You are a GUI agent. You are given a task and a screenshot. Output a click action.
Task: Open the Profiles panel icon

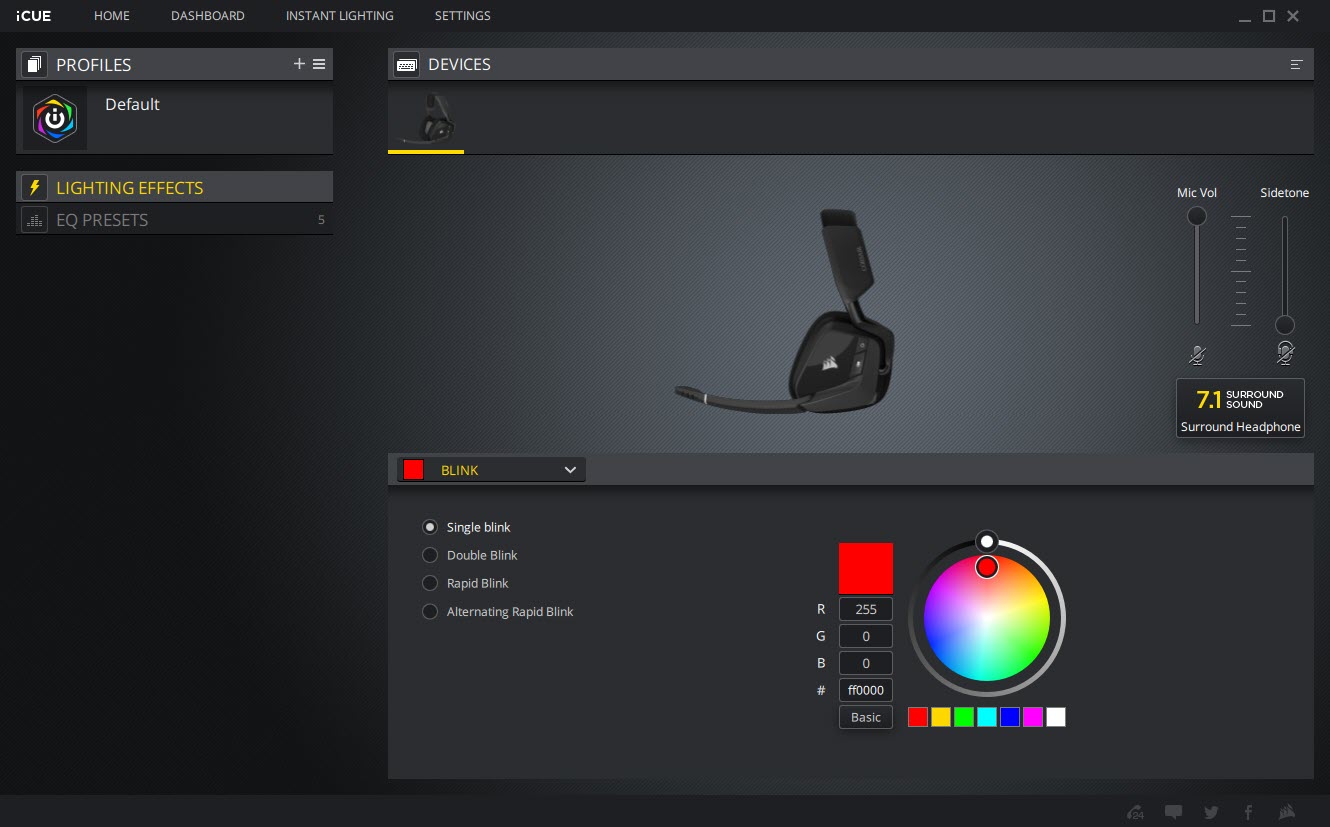click(x=35, y=65)
